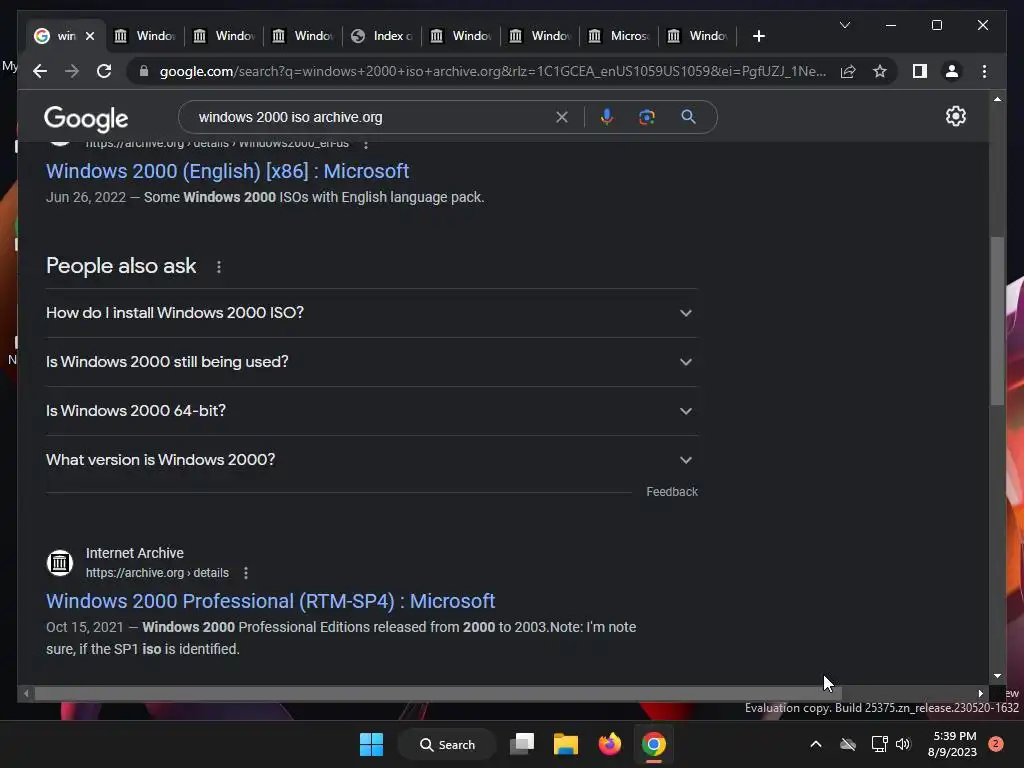Expand What version is Windows 2000
Screen dimensions: 1024x768
click(x=371, y=460)
